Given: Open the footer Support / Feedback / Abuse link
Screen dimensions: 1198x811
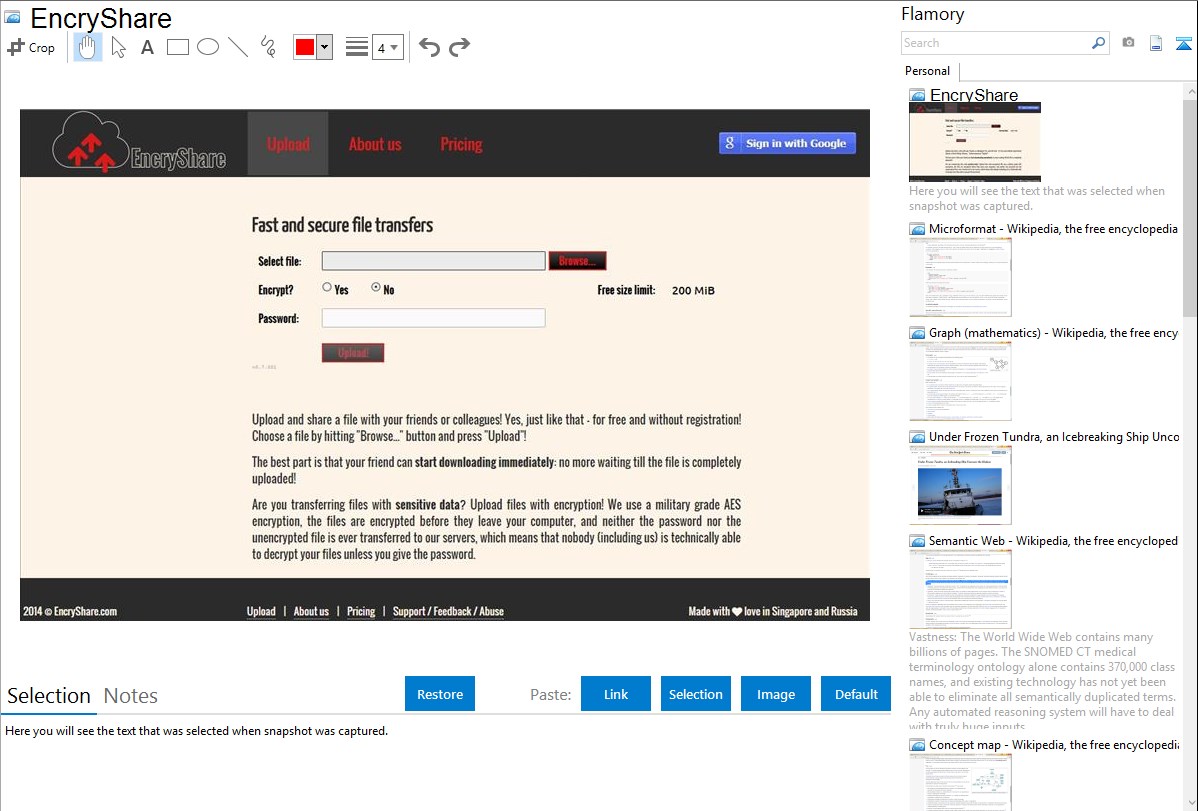Looking at the screenshot, I should [448, 611].
